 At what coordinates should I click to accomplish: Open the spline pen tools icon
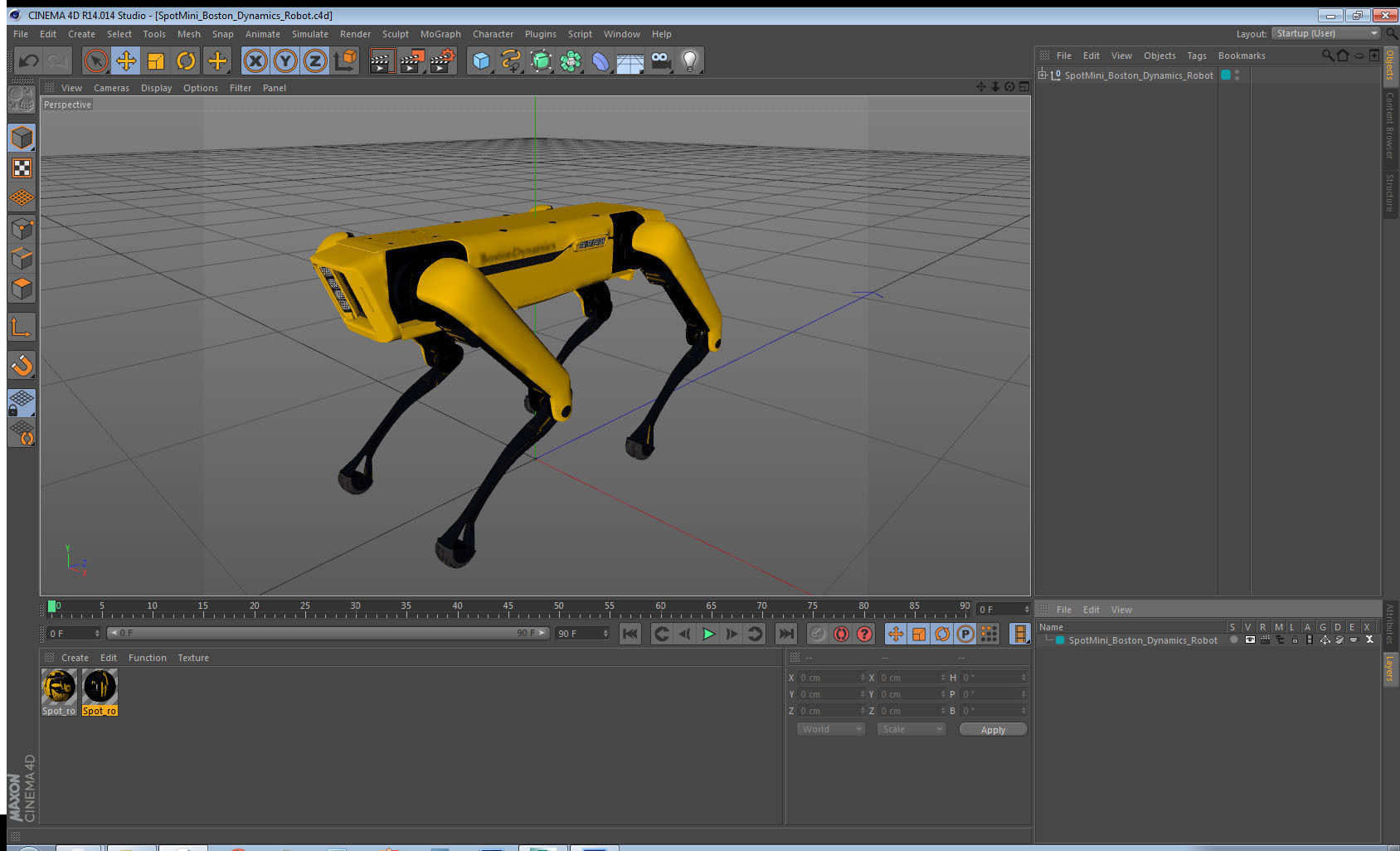(511, 61)
